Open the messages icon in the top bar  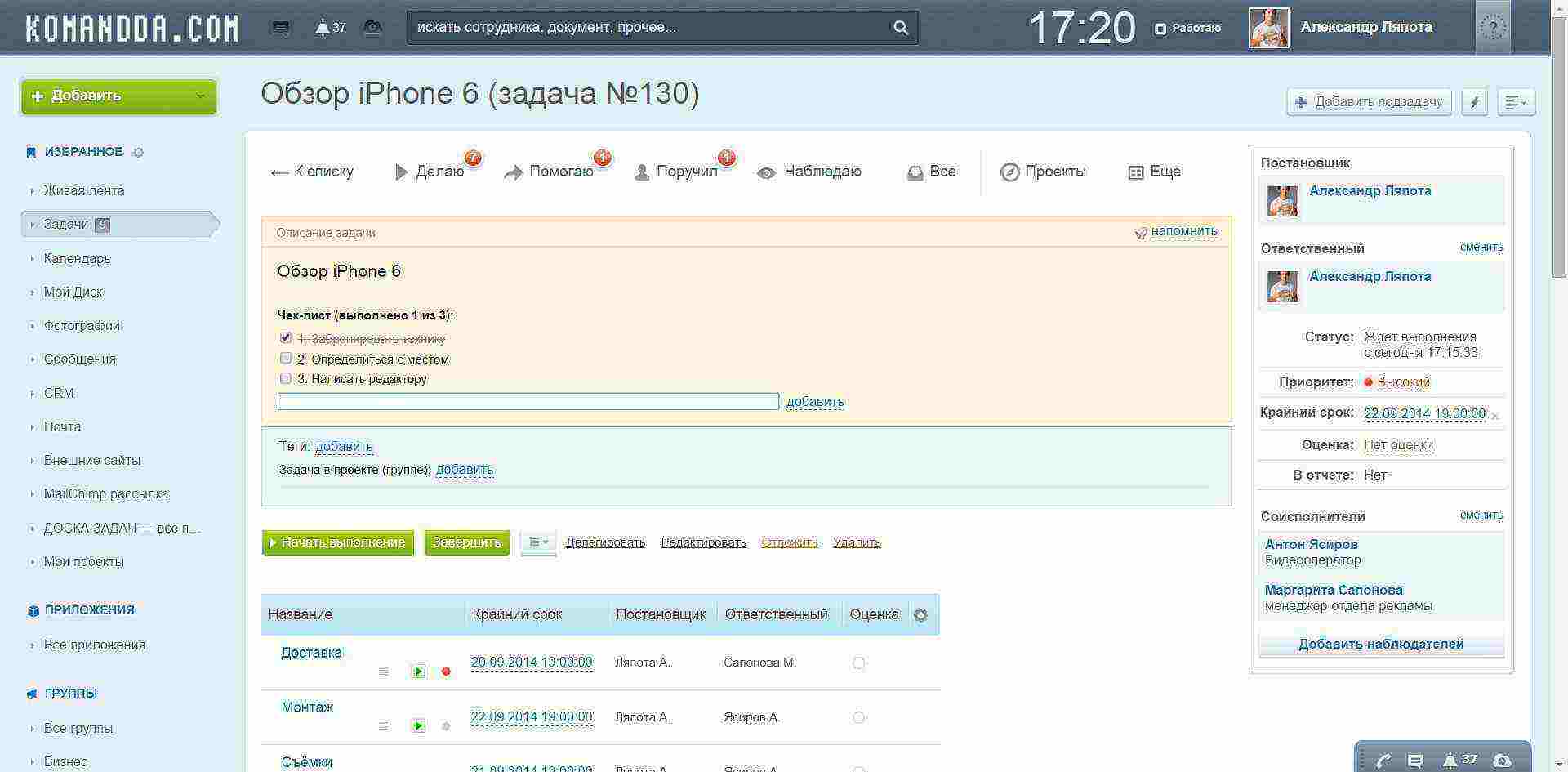(x=281, y=28)
